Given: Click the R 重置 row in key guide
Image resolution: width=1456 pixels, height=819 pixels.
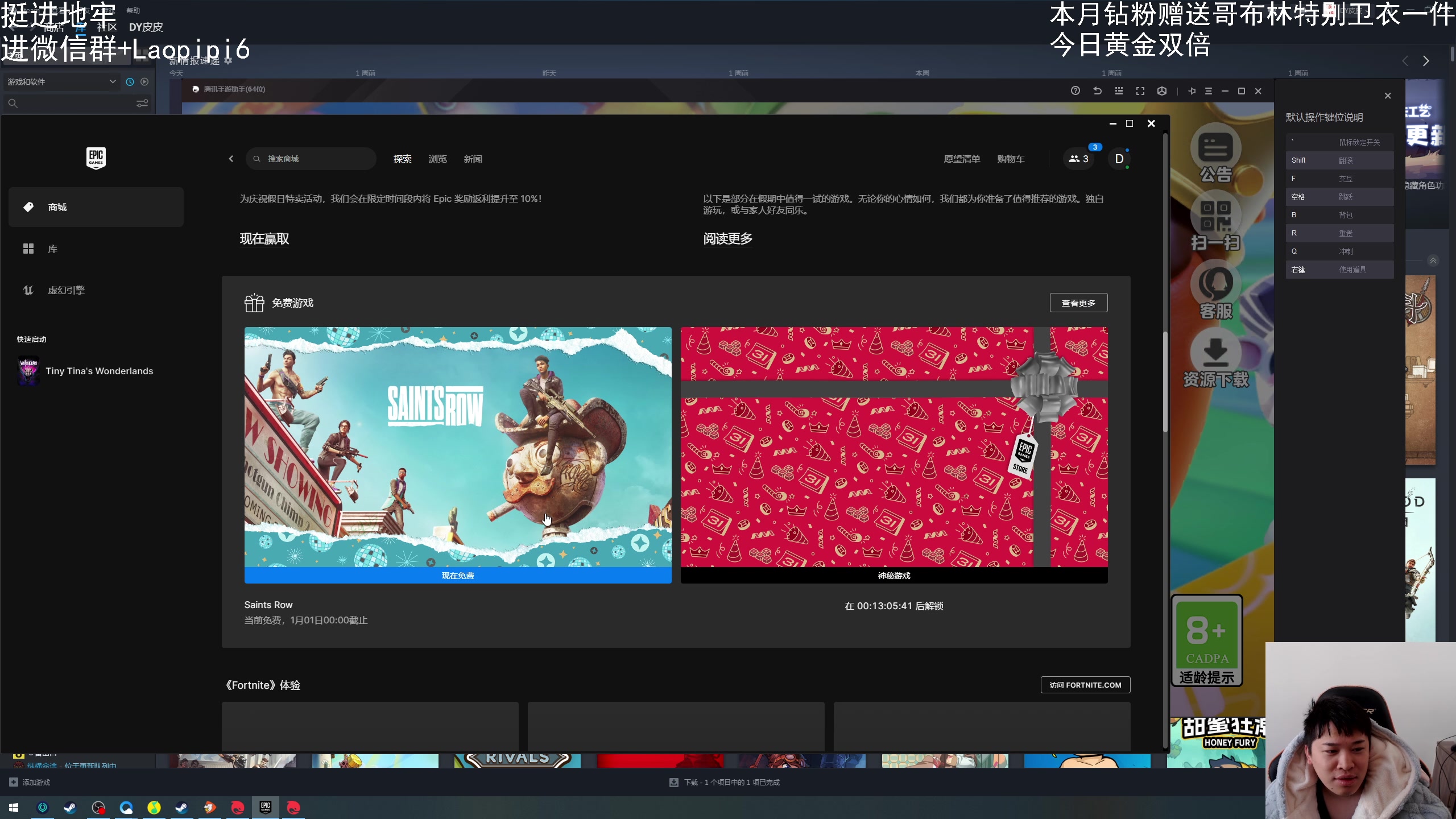Looking at the screenshot, I should pos(1339,233).
